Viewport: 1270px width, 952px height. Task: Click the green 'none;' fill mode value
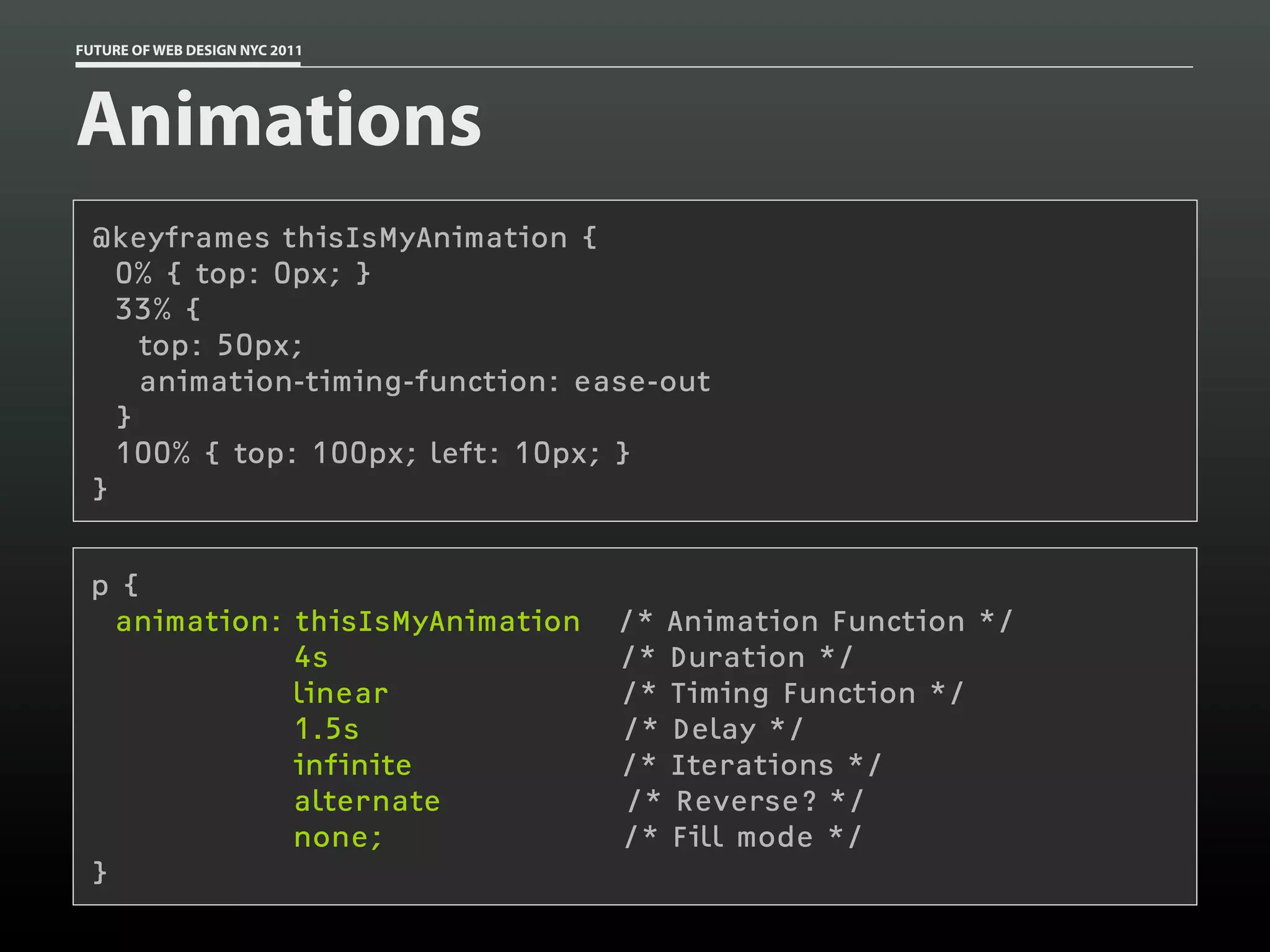pyautogui.click(x=338, y=837)
